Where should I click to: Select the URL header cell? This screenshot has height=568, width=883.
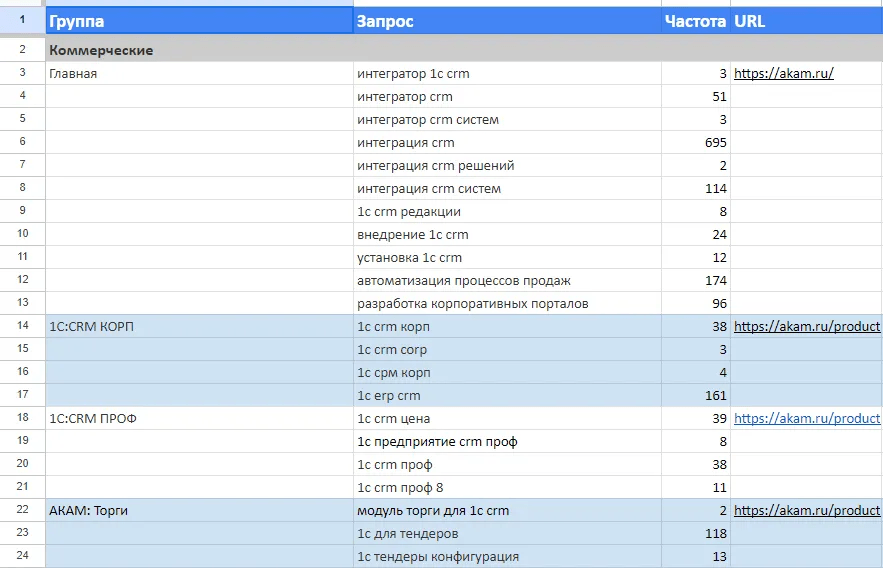pos(806,21)
